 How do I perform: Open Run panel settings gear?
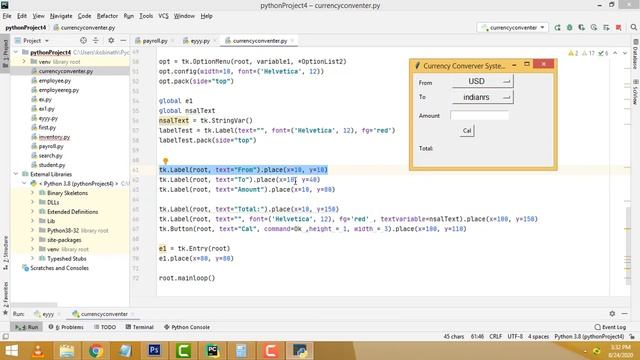612,313
